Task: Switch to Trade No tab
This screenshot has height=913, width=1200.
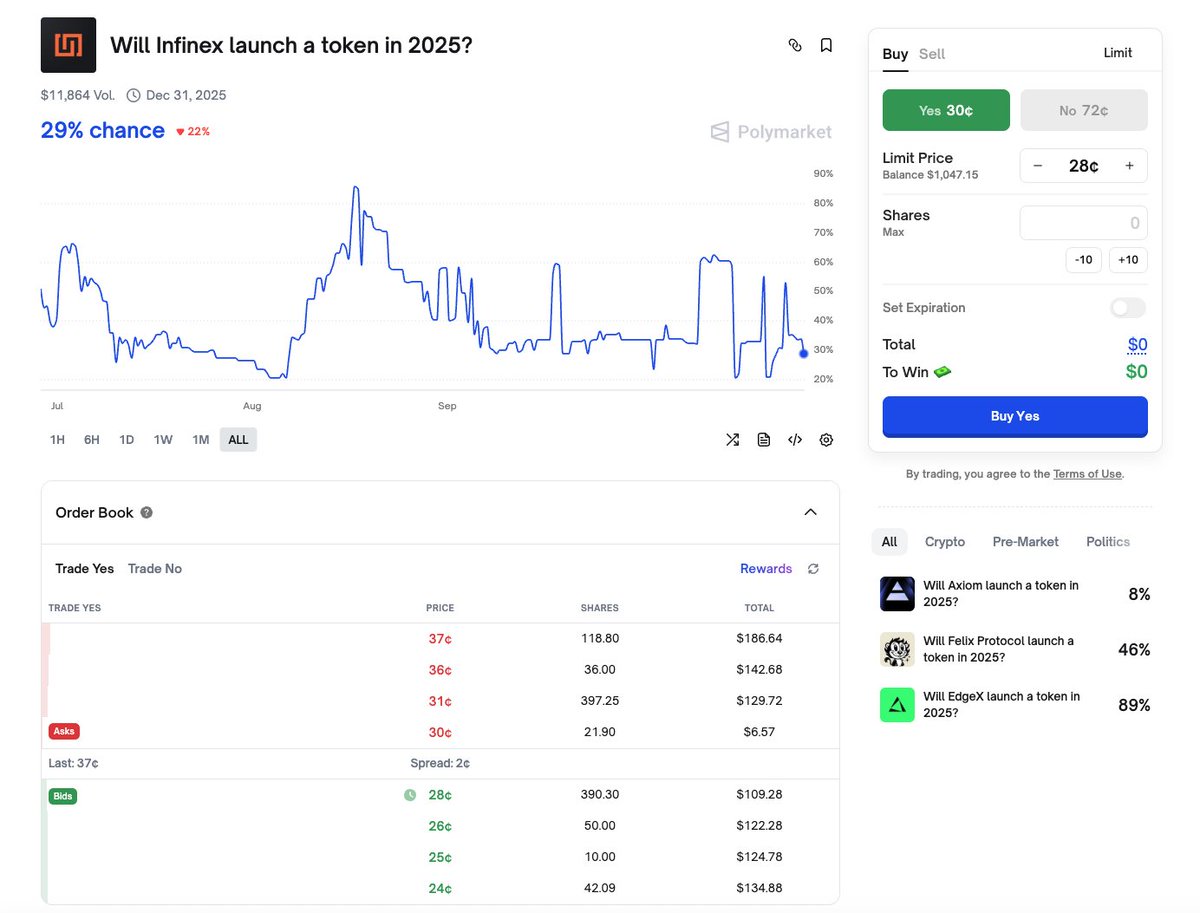Action: [155, 569]
